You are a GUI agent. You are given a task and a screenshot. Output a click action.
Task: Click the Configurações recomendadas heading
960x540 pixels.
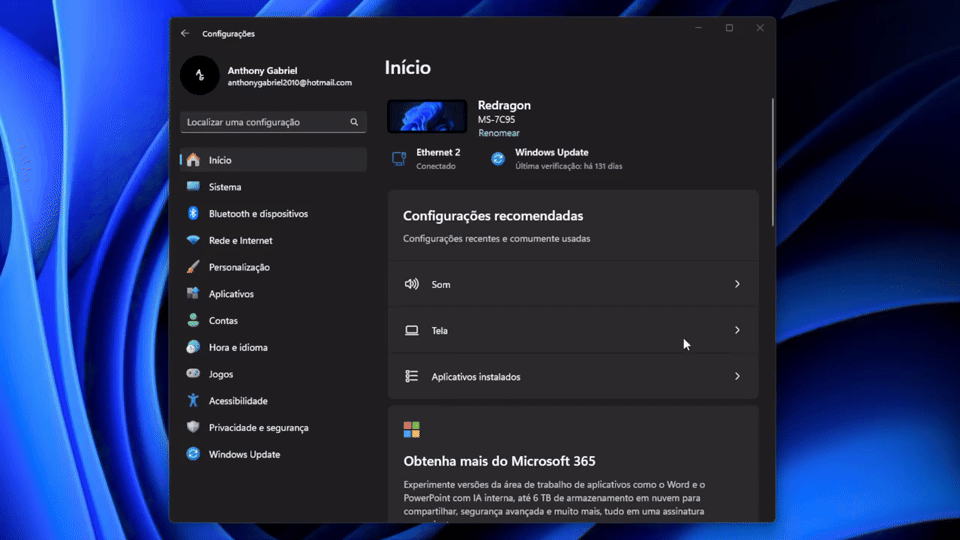click(493, 216)
